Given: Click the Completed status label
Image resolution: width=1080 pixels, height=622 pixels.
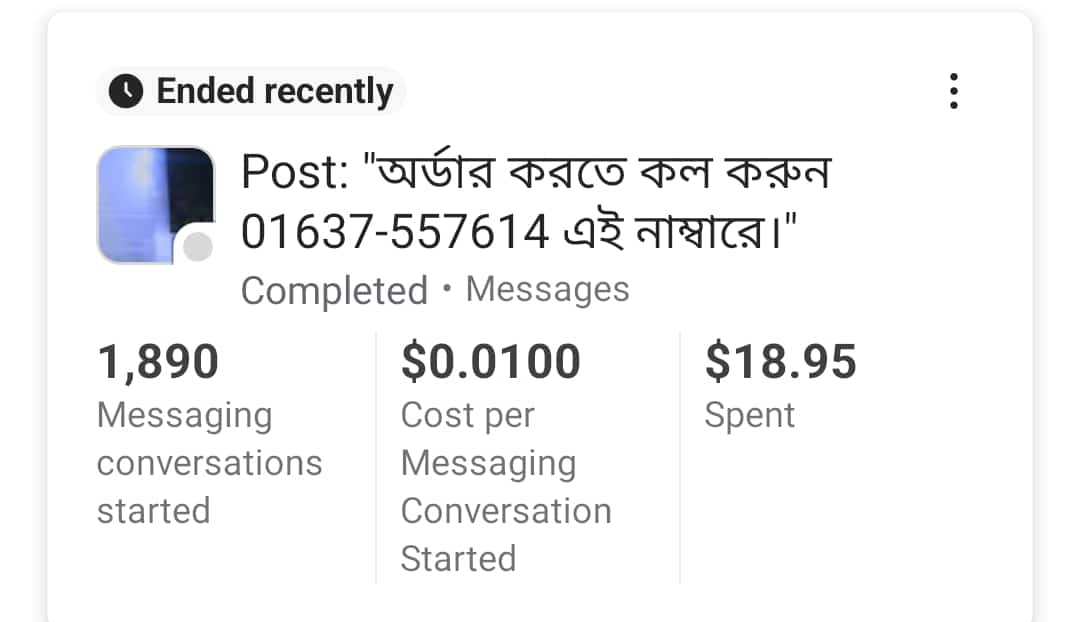Looking at the screenshot, I should [x=334, y=290].
